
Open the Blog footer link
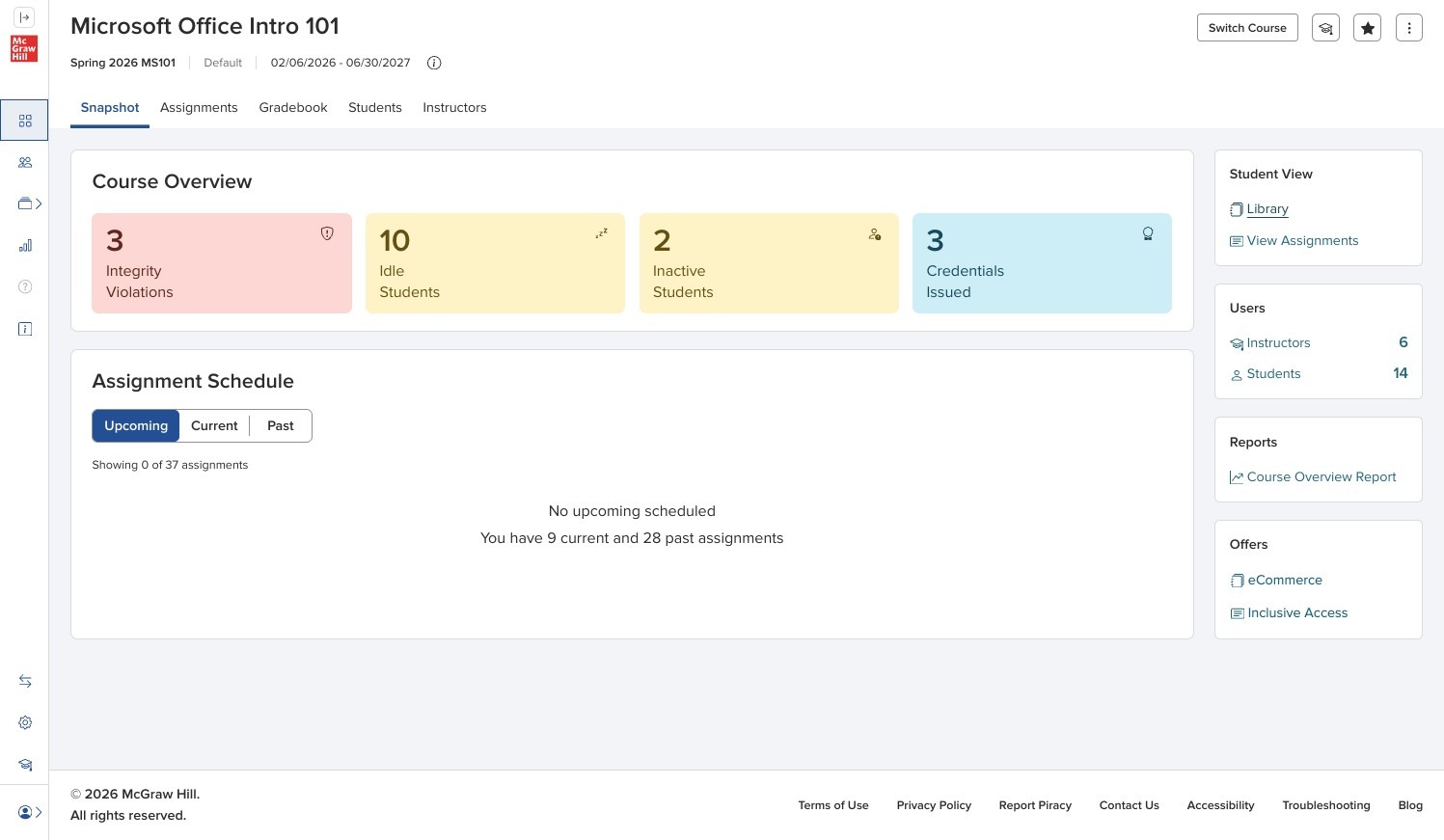tap(1410, 805)
